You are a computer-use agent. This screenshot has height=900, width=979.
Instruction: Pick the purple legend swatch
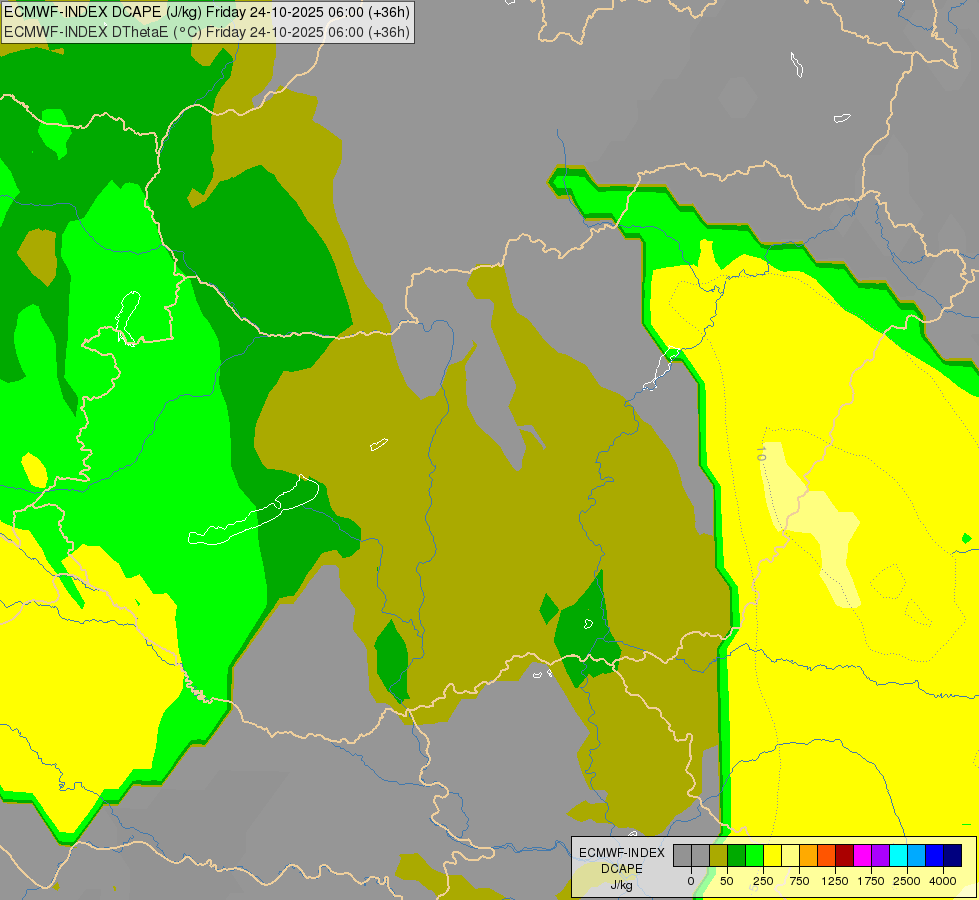click(881, 856)
